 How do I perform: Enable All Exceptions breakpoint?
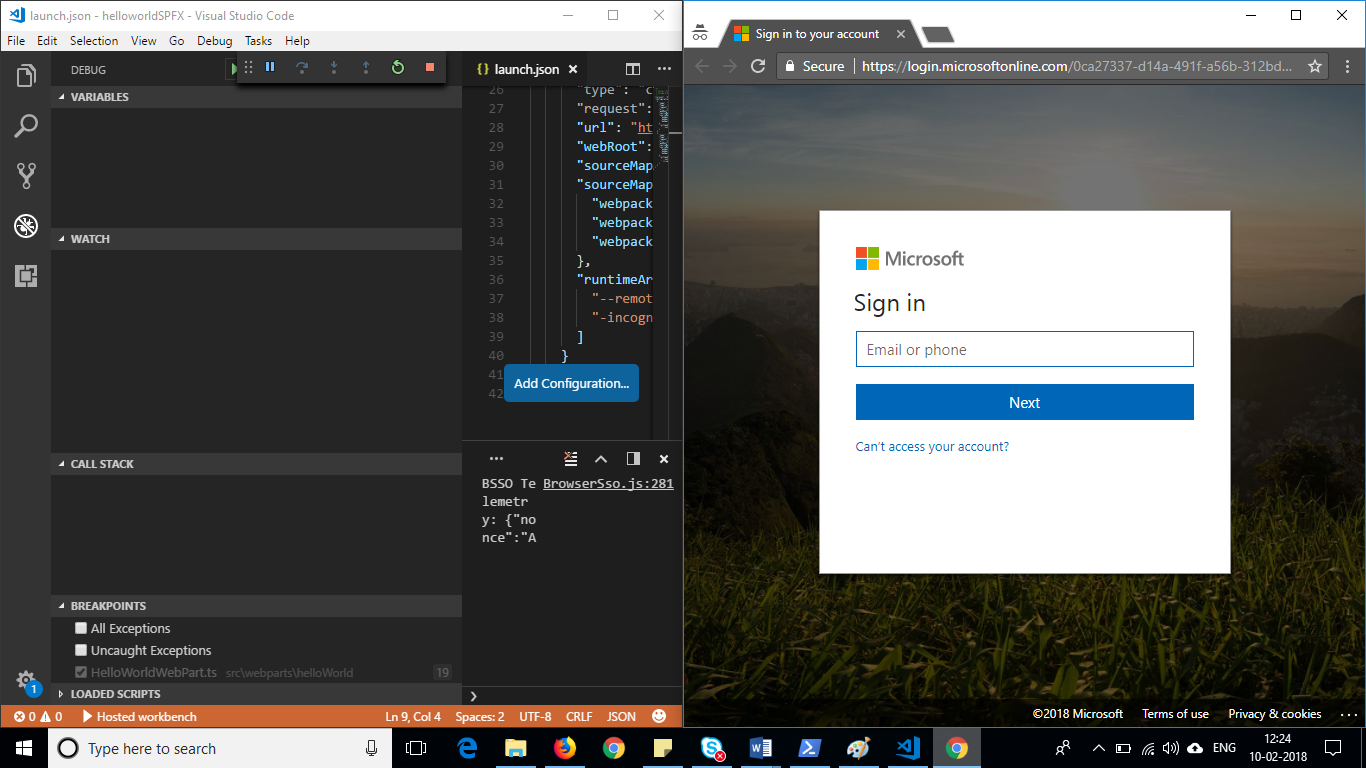(x=81, y=628)
